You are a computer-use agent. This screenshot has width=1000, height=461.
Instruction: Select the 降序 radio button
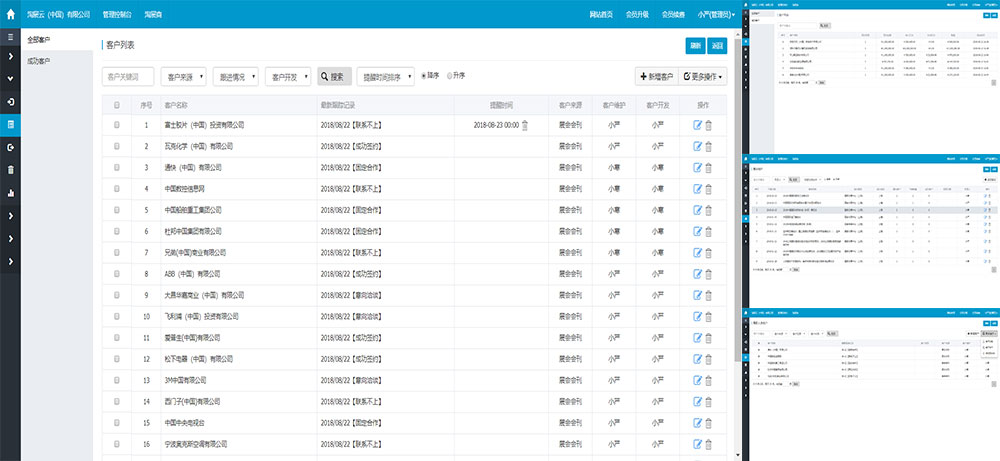coord(424,76)
